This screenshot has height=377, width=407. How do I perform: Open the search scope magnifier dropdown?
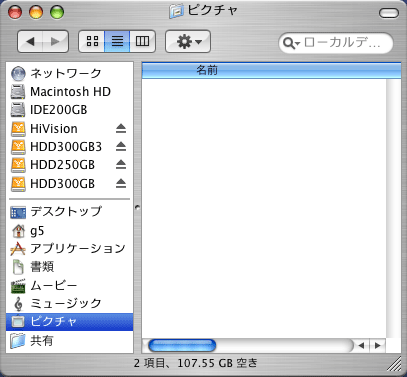(x=291, y=43)
